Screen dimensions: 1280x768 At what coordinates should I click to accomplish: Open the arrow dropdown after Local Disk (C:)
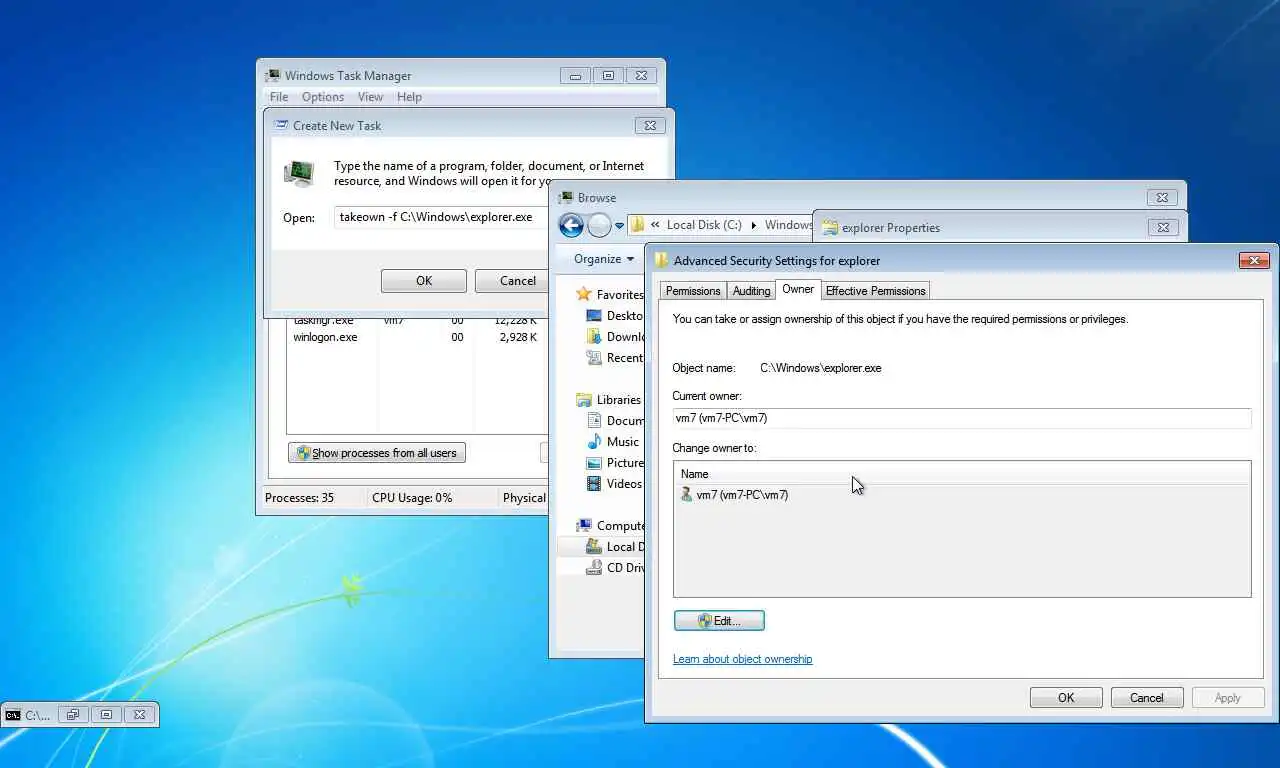point(754,225)
